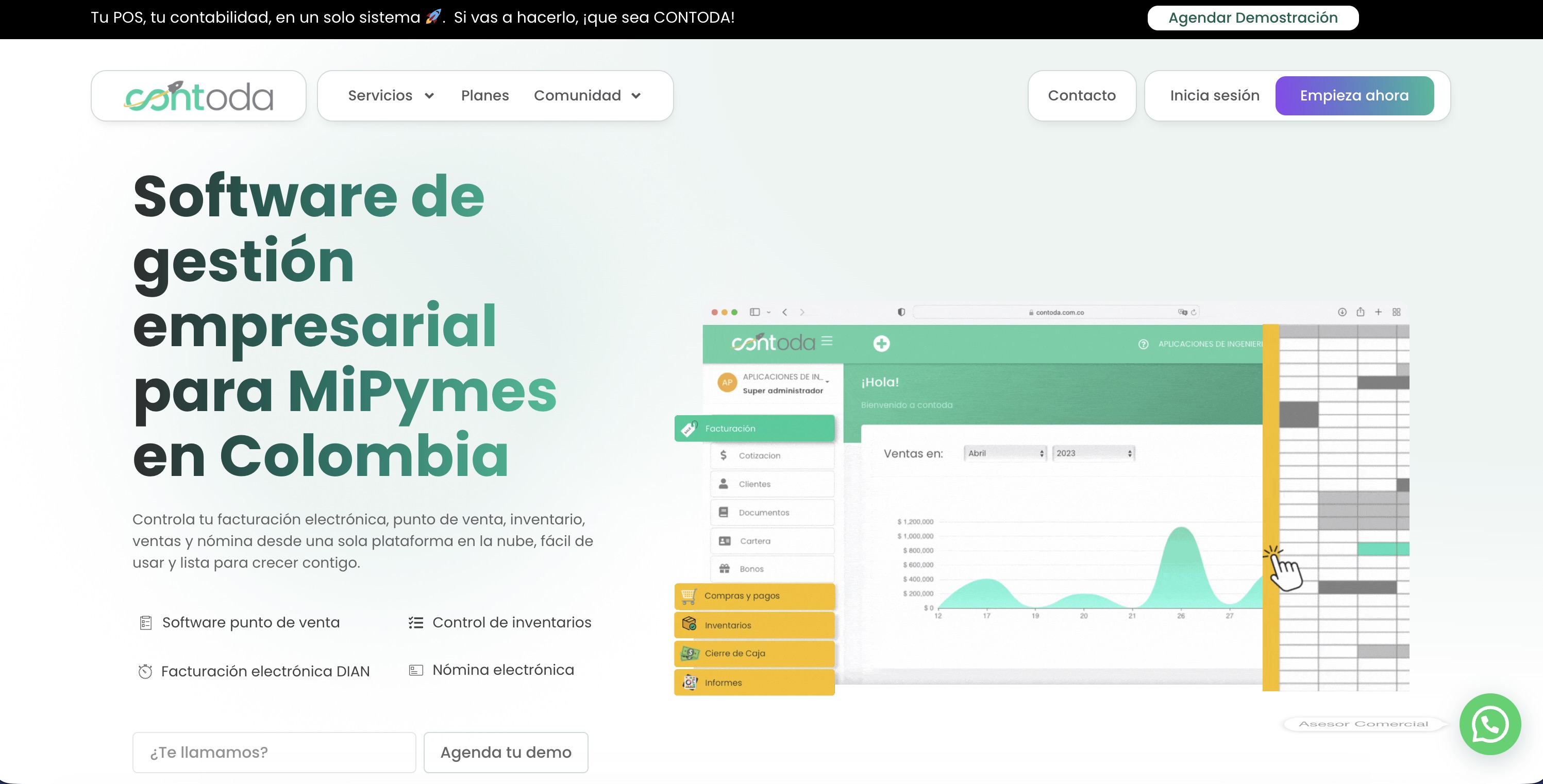Click the ¡Hola! greeting in the mockup
Screen dimensions: 1543x784
880,382
